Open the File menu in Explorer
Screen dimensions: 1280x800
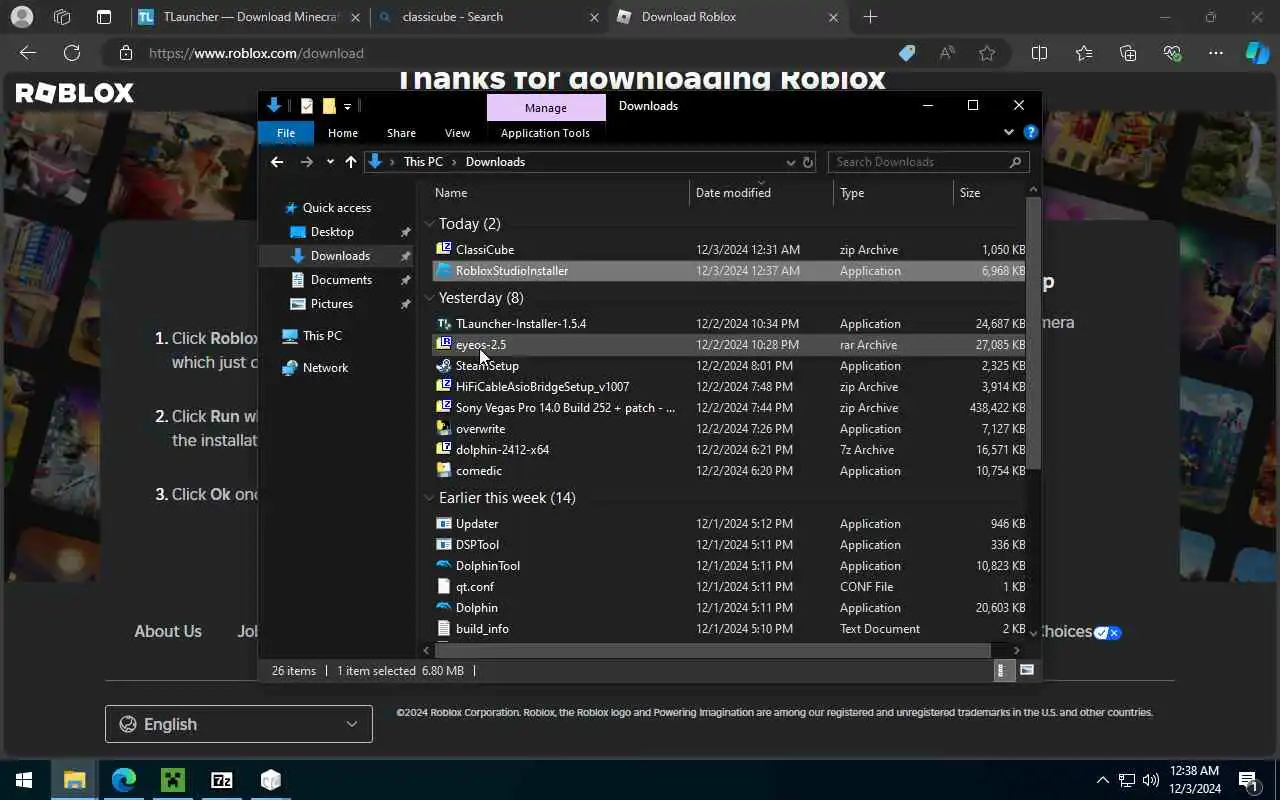(x=286, y=133)
